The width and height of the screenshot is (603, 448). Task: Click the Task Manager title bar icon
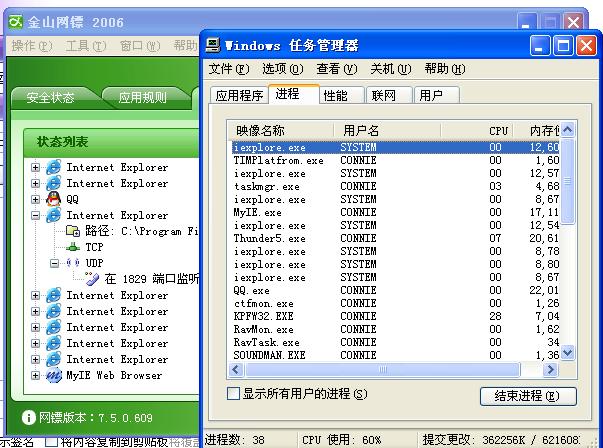tap(213, 45)
